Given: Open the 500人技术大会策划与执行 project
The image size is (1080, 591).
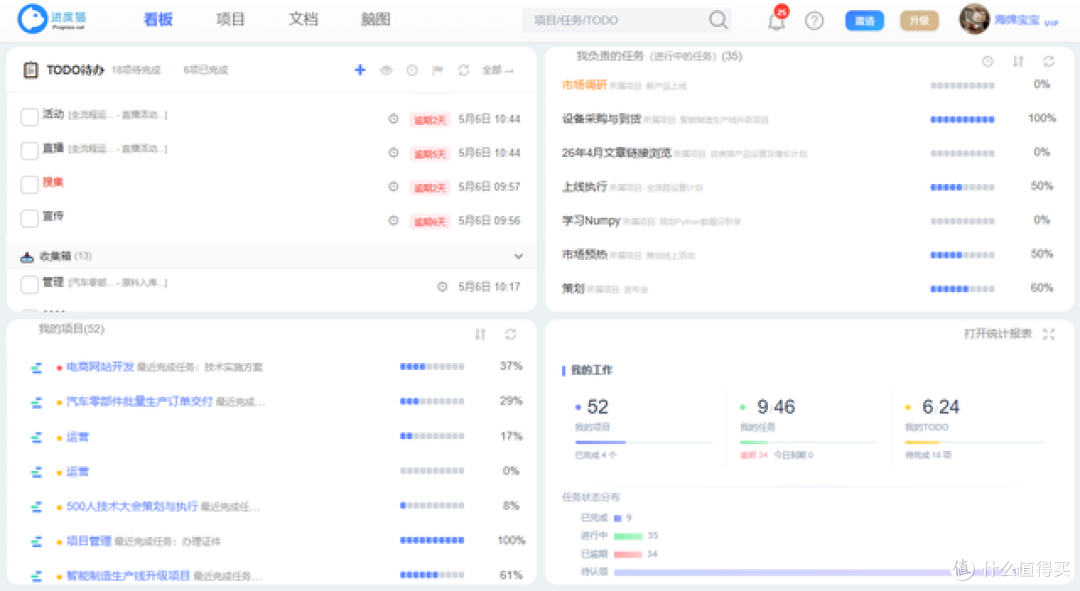Looking at the screenshot, I should click(132, 506).
